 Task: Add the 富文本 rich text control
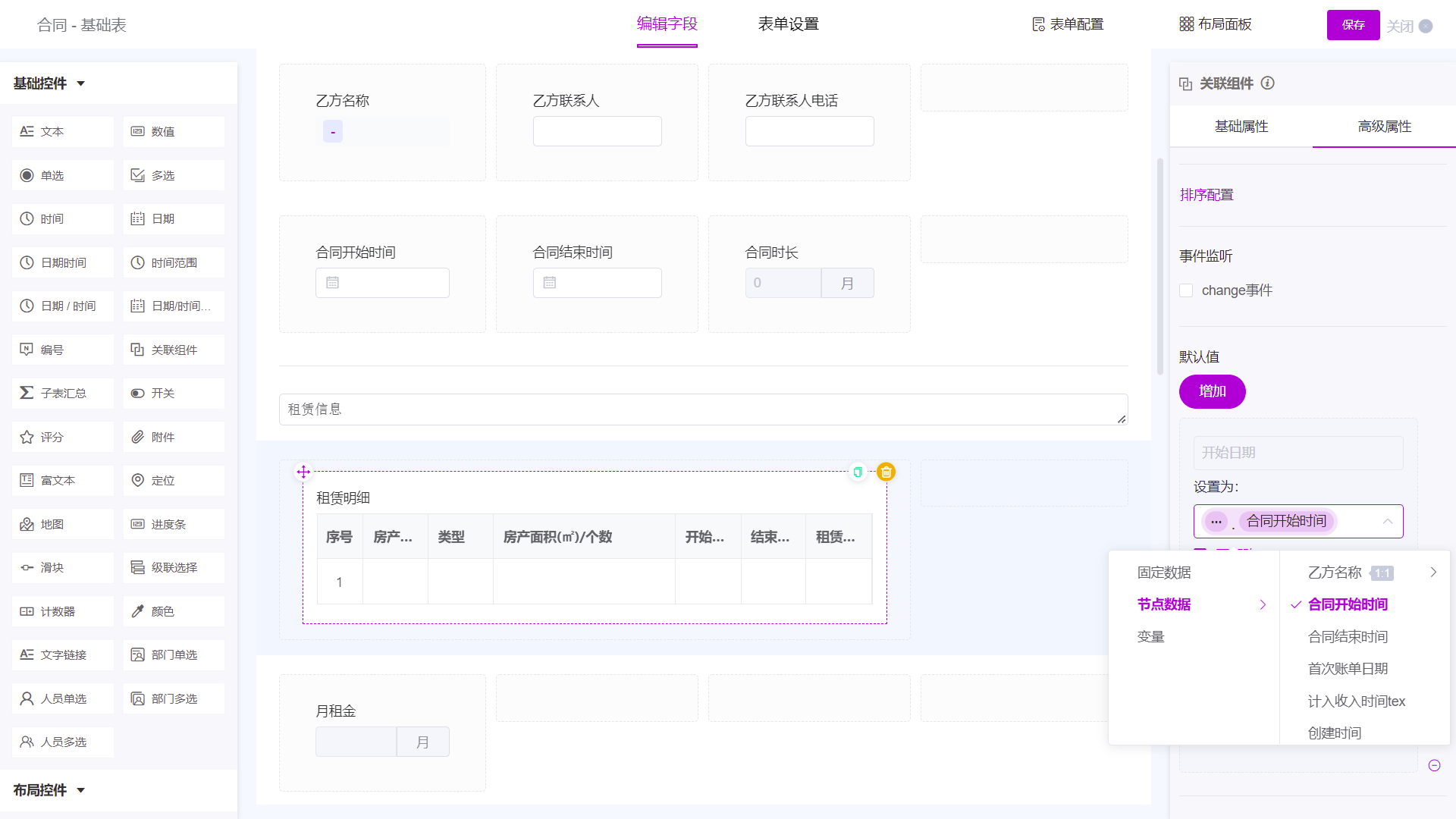[63, 481]
